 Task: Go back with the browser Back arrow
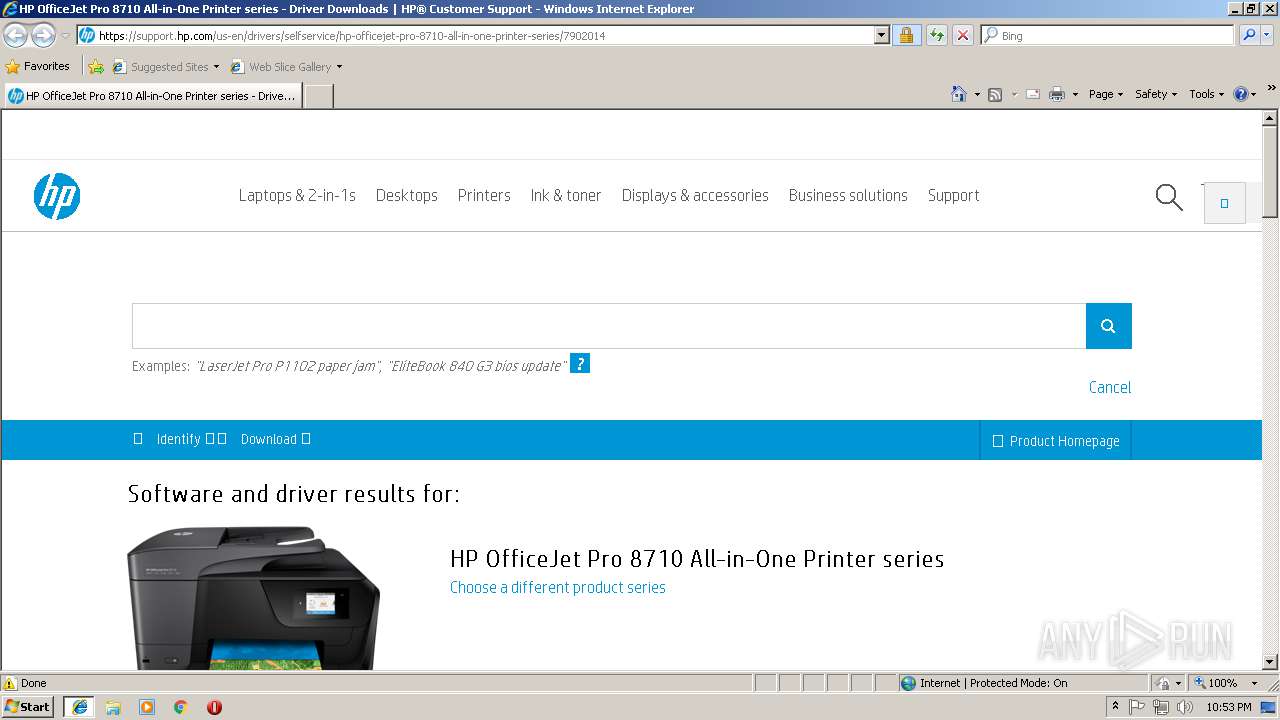click(15, 35)
